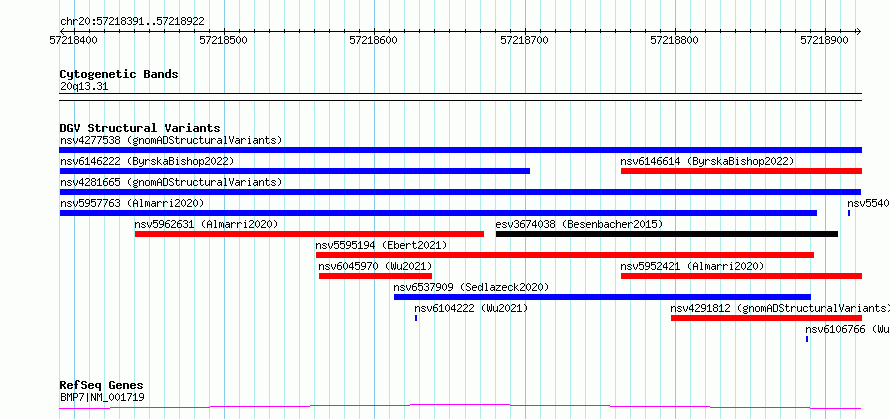890x419 pixels.
Task: Open the nsv5962631 (Almarri2020) label
Action: coord(207,224)
